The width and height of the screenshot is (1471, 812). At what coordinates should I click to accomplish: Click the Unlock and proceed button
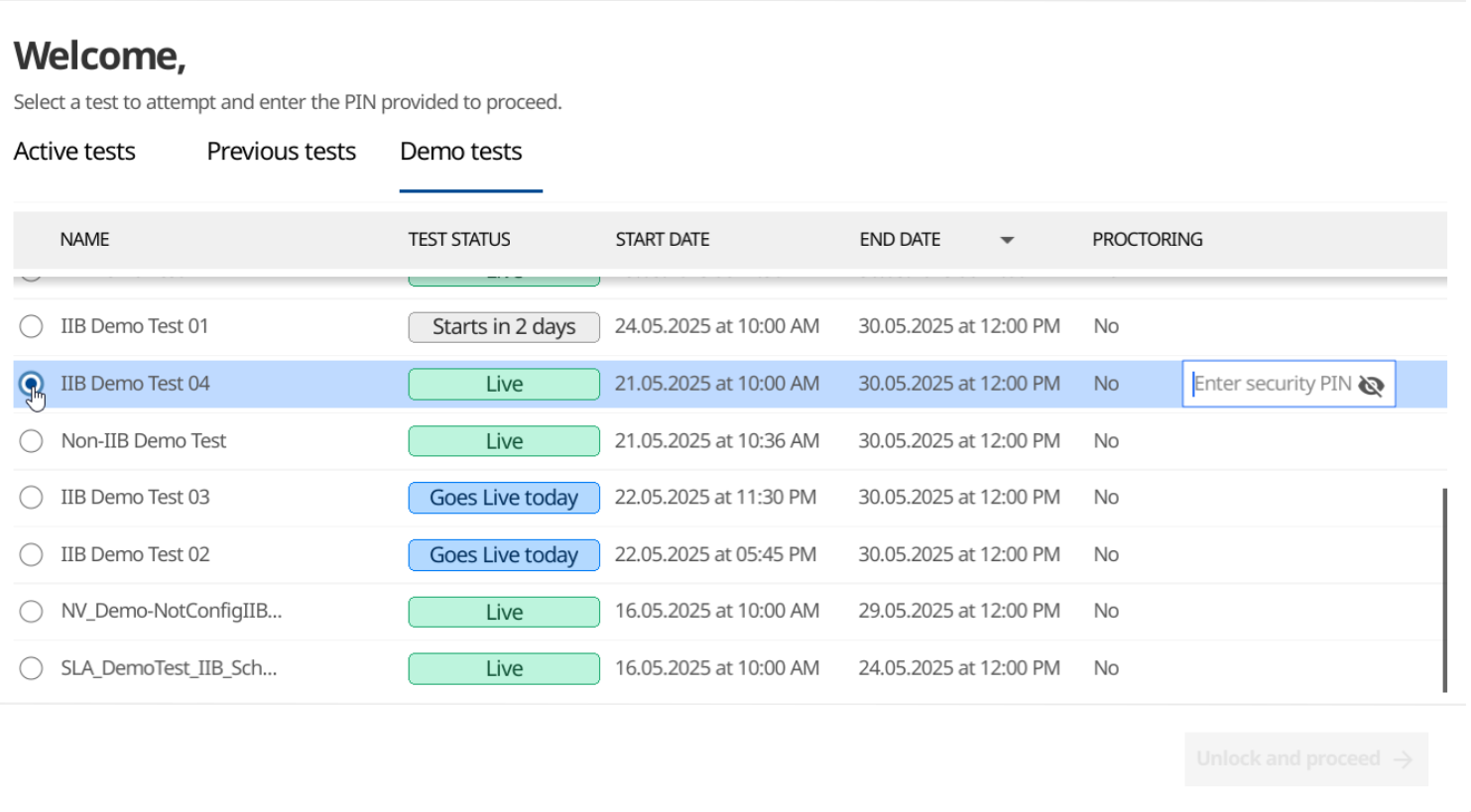[x=1305, y=758]
